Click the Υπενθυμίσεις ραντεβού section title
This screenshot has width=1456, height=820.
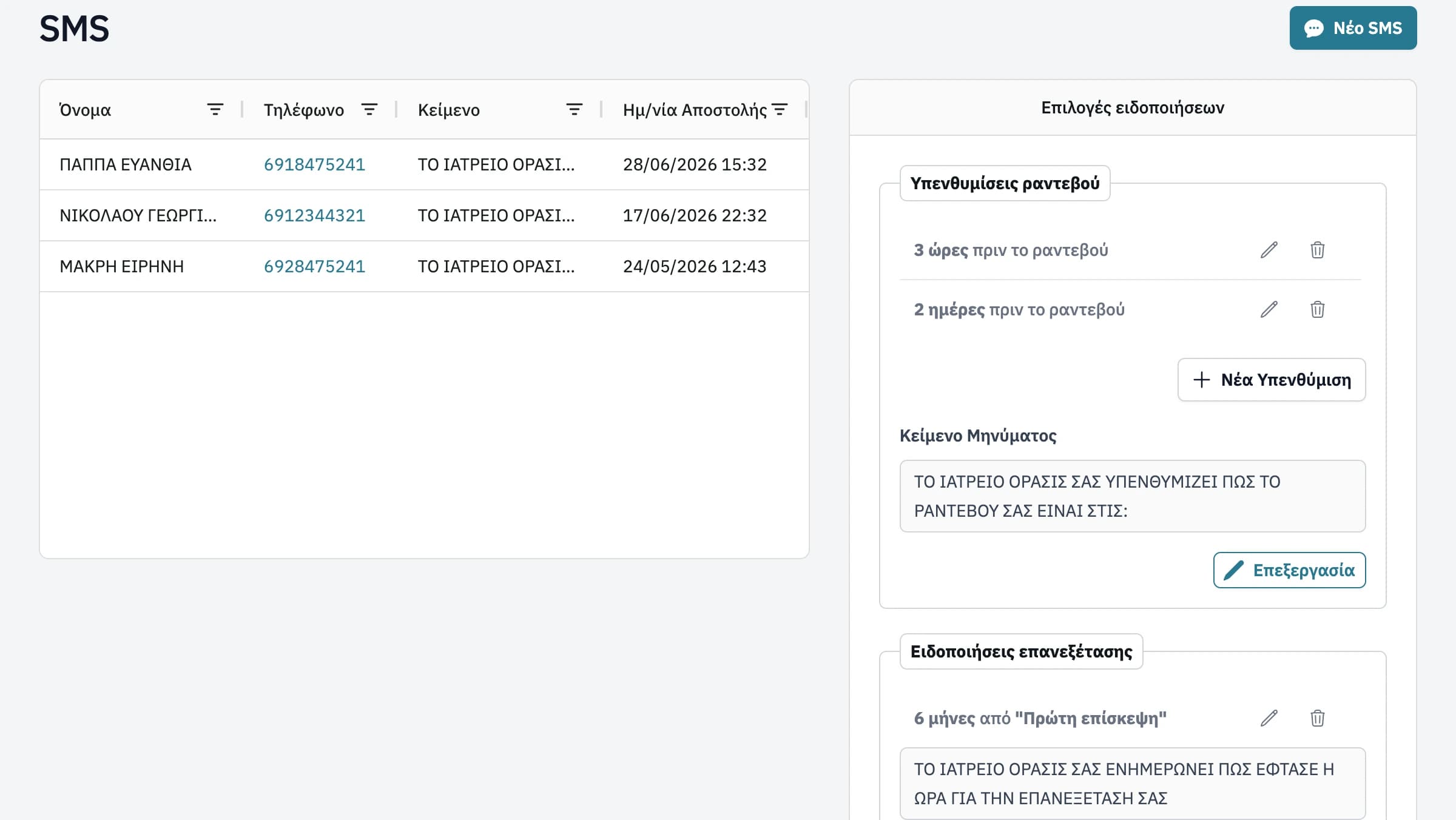(x=1005, y=183)
